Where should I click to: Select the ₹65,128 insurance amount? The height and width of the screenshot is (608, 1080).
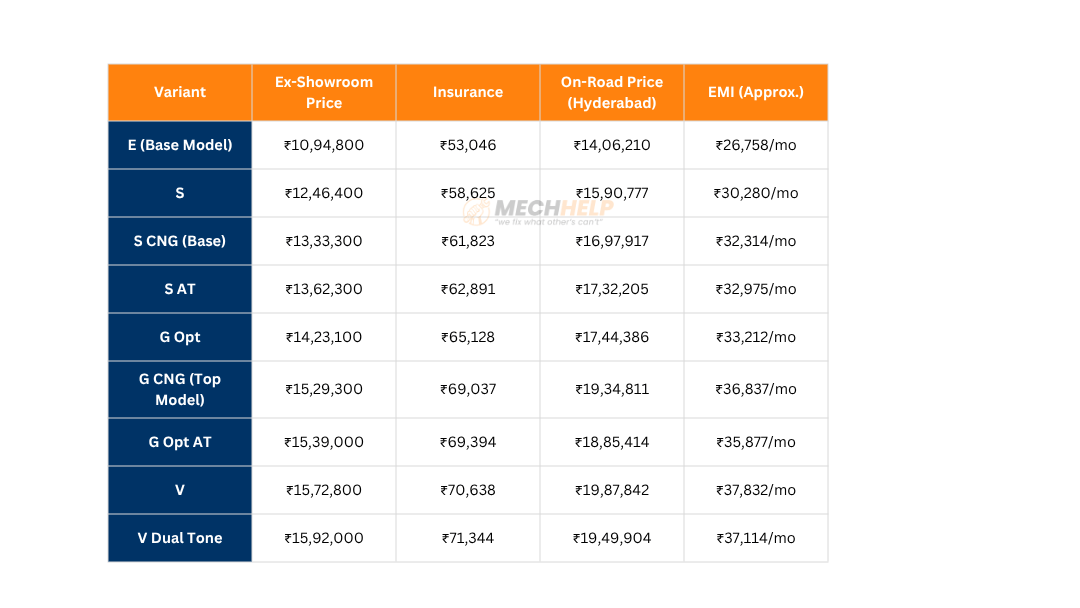(468, 337)
